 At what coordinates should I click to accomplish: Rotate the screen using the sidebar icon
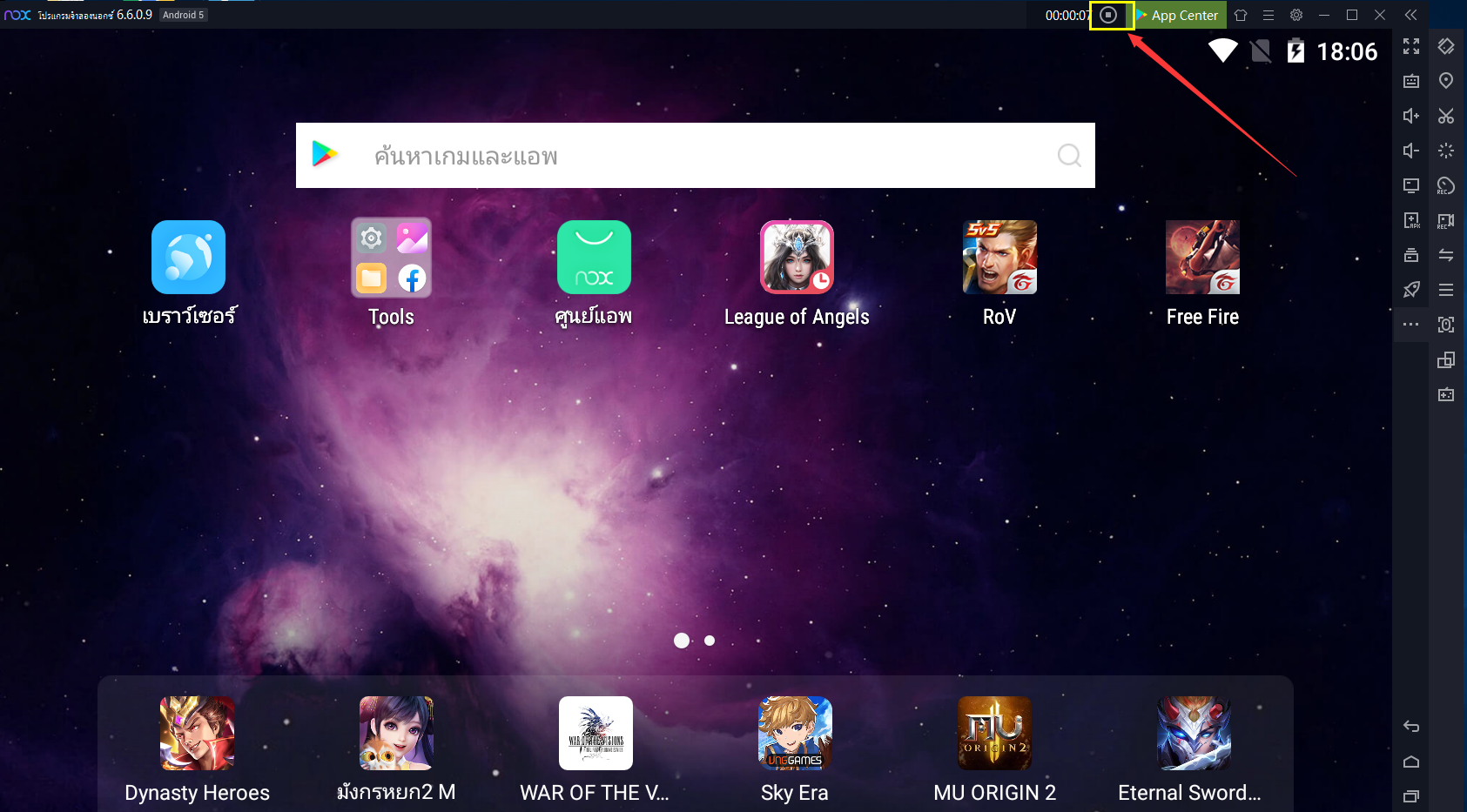click(x=1446, y=46)
